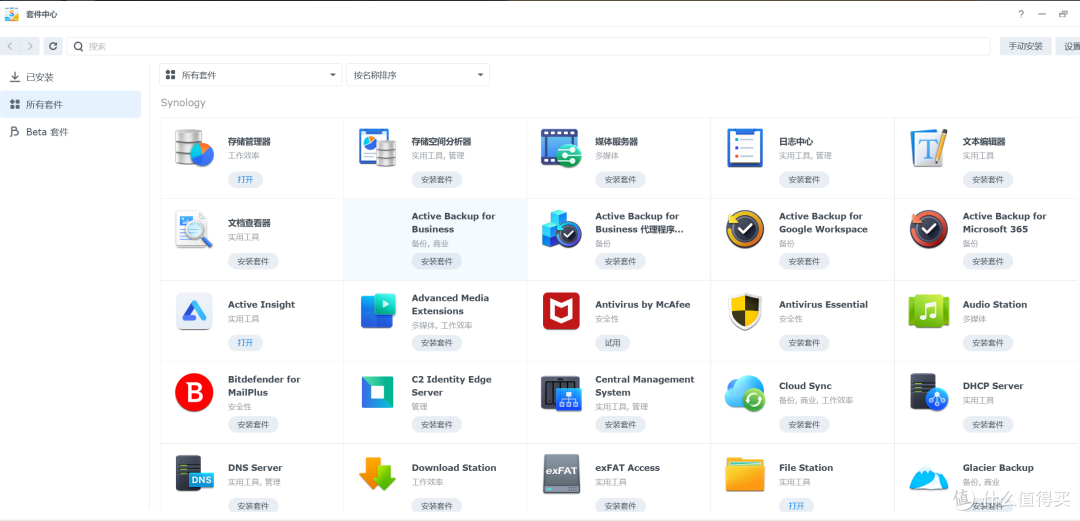The width and height of the screenshot is (1080, 521).
Task: Click the Antivirus Essential shield icon
Action: (x=745, y=311)
